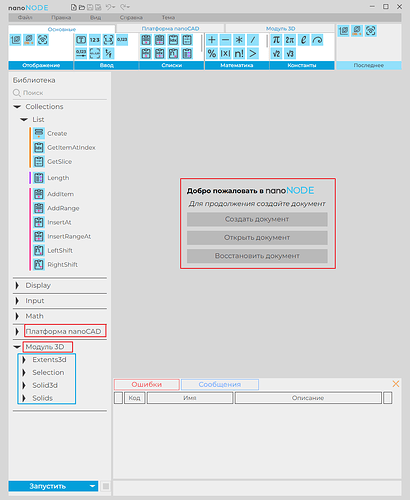
Task: Click the Запустить run button
Action: [48, 486]
